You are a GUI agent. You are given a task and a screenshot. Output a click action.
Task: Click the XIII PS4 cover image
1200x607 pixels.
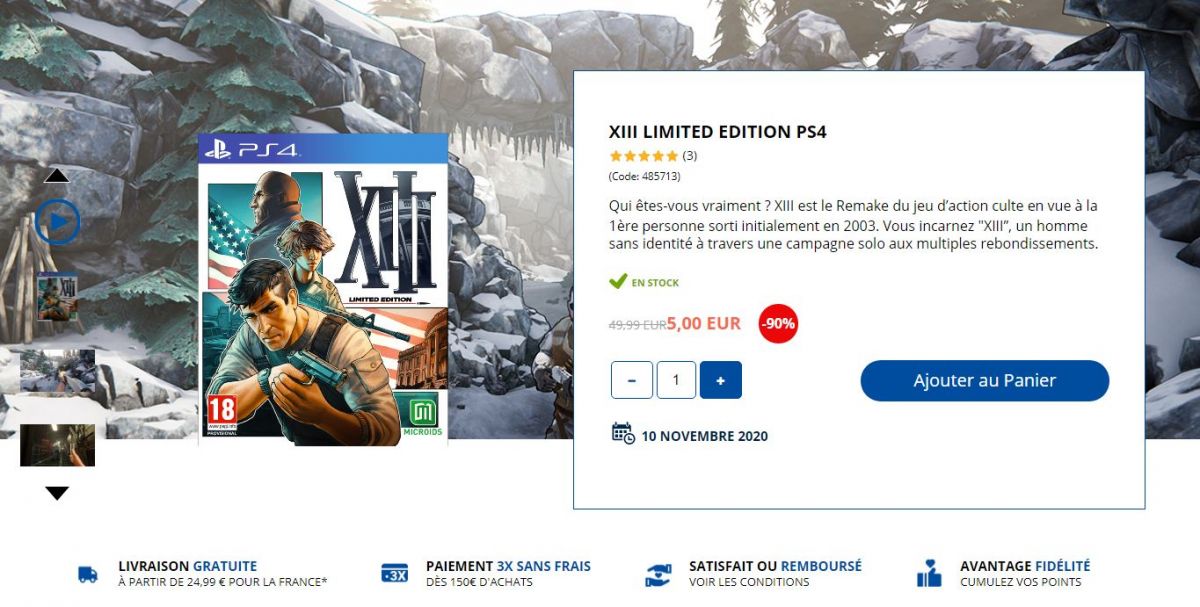click(322, 290)
